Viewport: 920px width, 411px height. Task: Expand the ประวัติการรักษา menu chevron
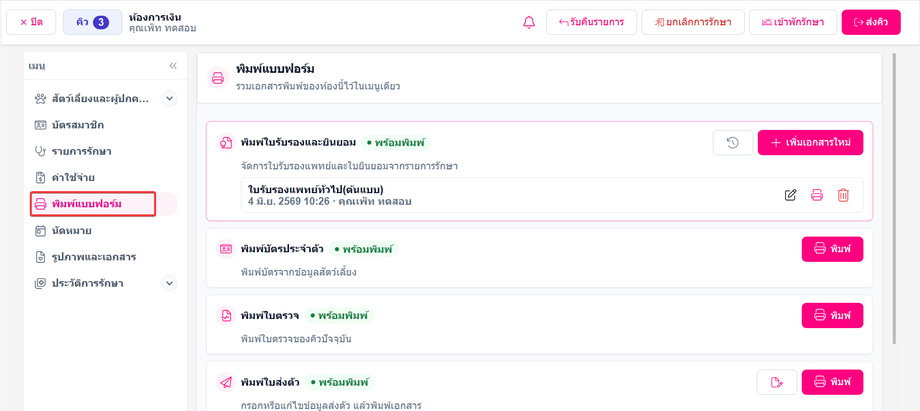[169, 284]
